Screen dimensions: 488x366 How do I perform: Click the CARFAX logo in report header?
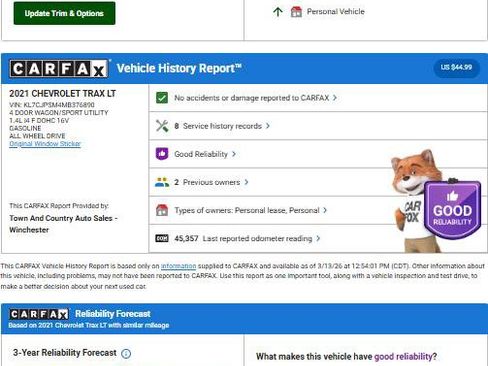(59, 69)
